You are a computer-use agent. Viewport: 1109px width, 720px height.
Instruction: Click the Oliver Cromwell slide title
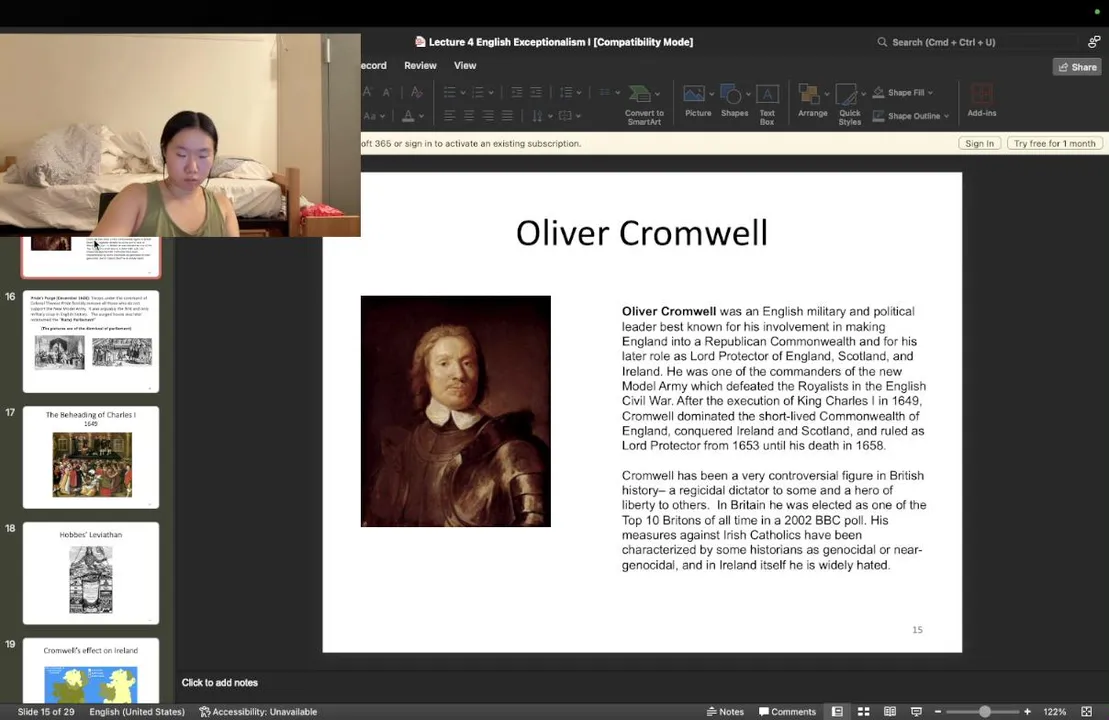coord(641,233)
